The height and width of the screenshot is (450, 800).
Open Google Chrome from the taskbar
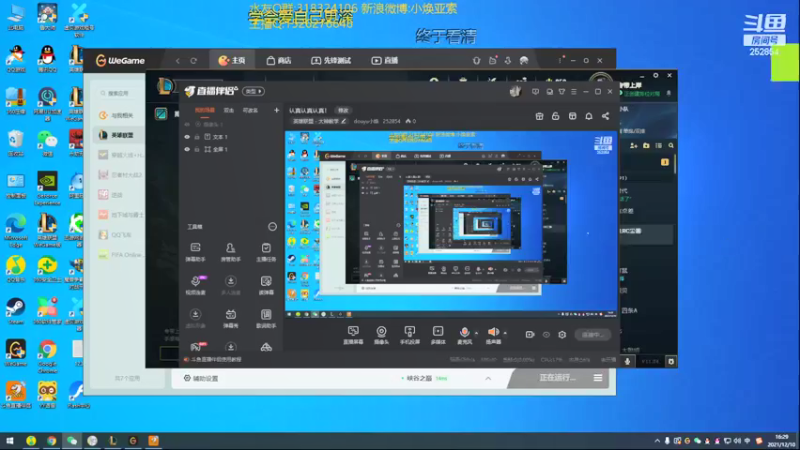pyautogui.click(x=52, y=441)
